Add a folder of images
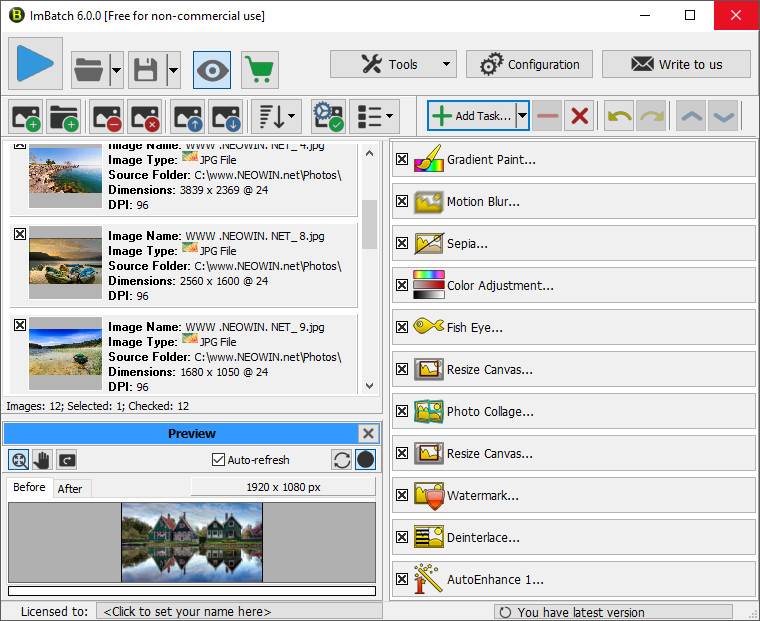760x621 pixels. 63,116
